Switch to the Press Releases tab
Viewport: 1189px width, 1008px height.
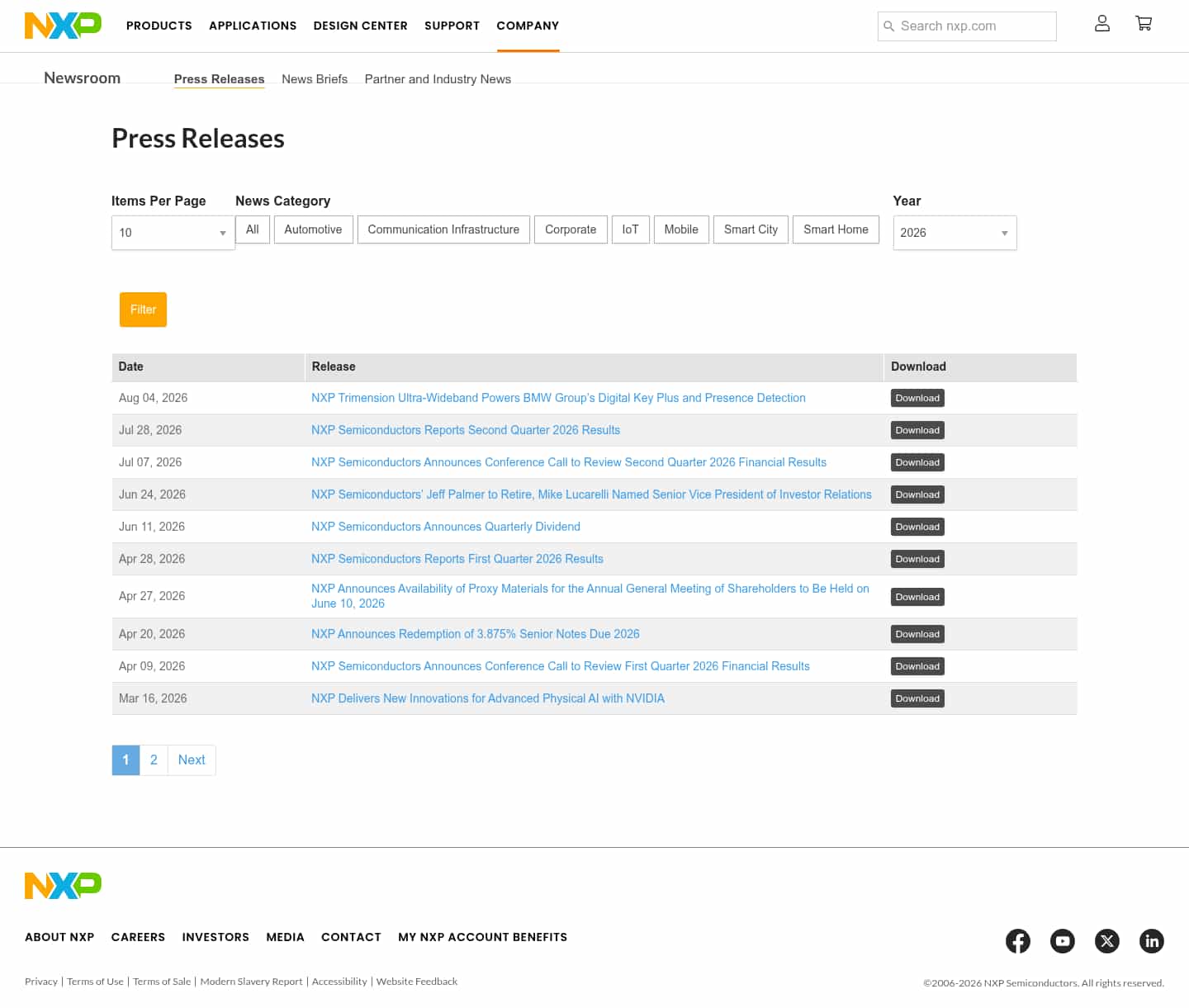pyautogui.click(x=219, y=79)
